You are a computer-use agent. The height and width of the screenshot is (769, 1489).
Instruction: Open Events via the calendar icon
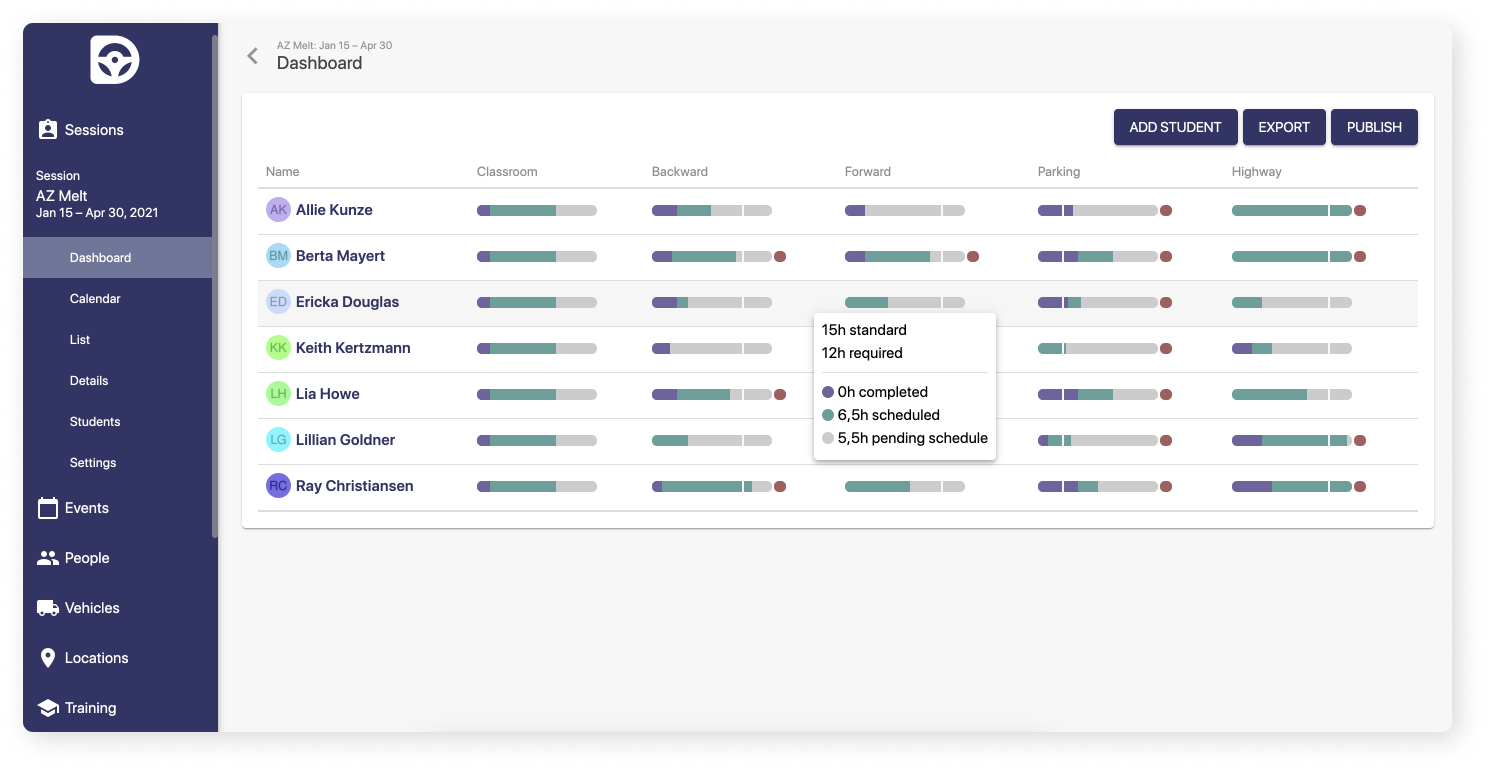point(47,508)
